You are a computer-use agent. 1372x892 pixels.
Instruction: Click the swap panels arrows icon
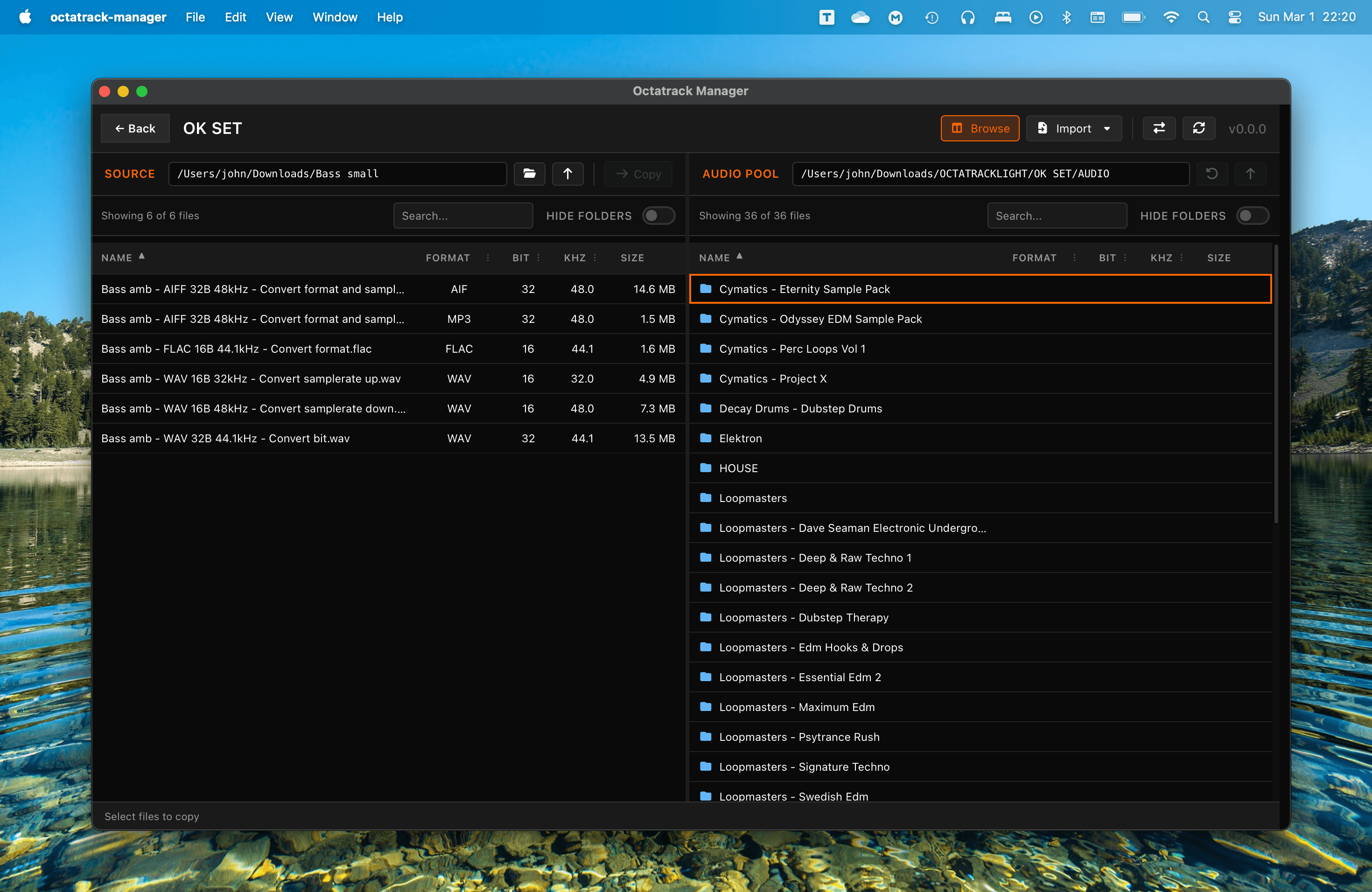1159,128
